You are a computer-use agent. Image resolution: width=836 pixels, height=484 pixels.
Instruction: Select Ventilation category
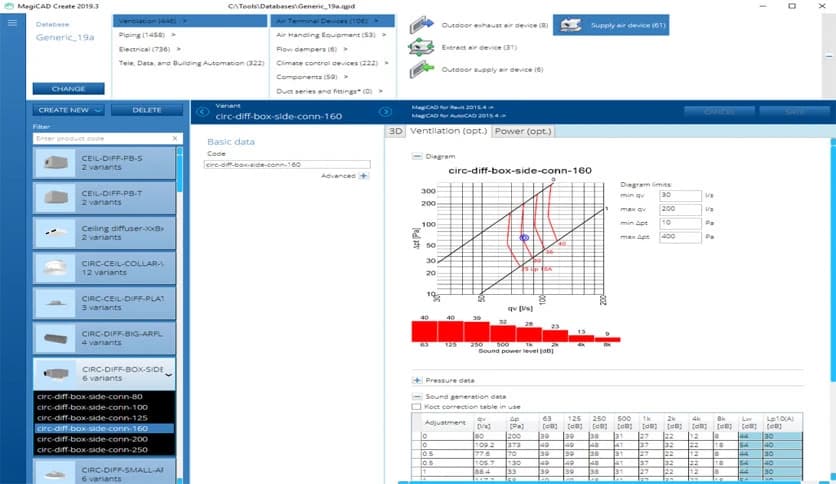(x=190, y=21)
